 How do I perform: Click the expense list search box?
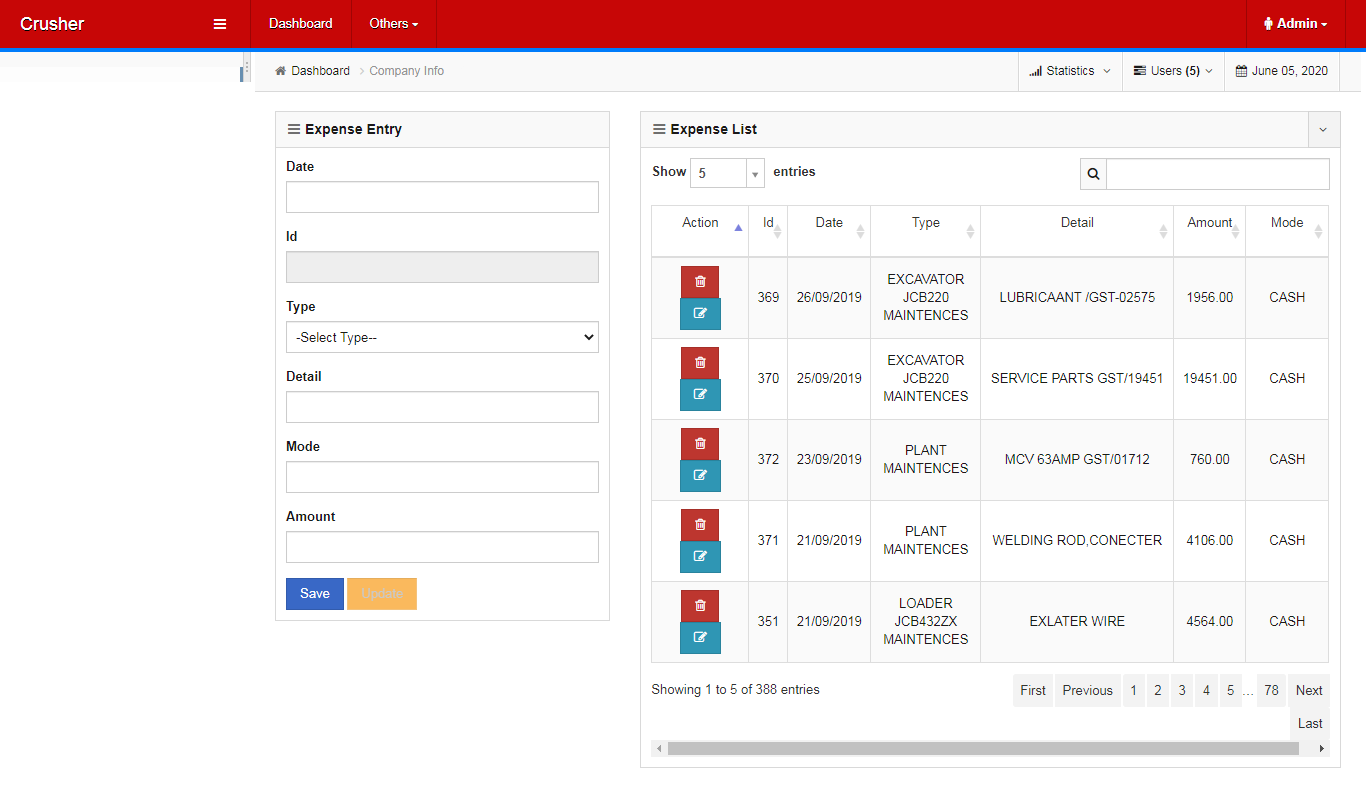coord(1218,174)
